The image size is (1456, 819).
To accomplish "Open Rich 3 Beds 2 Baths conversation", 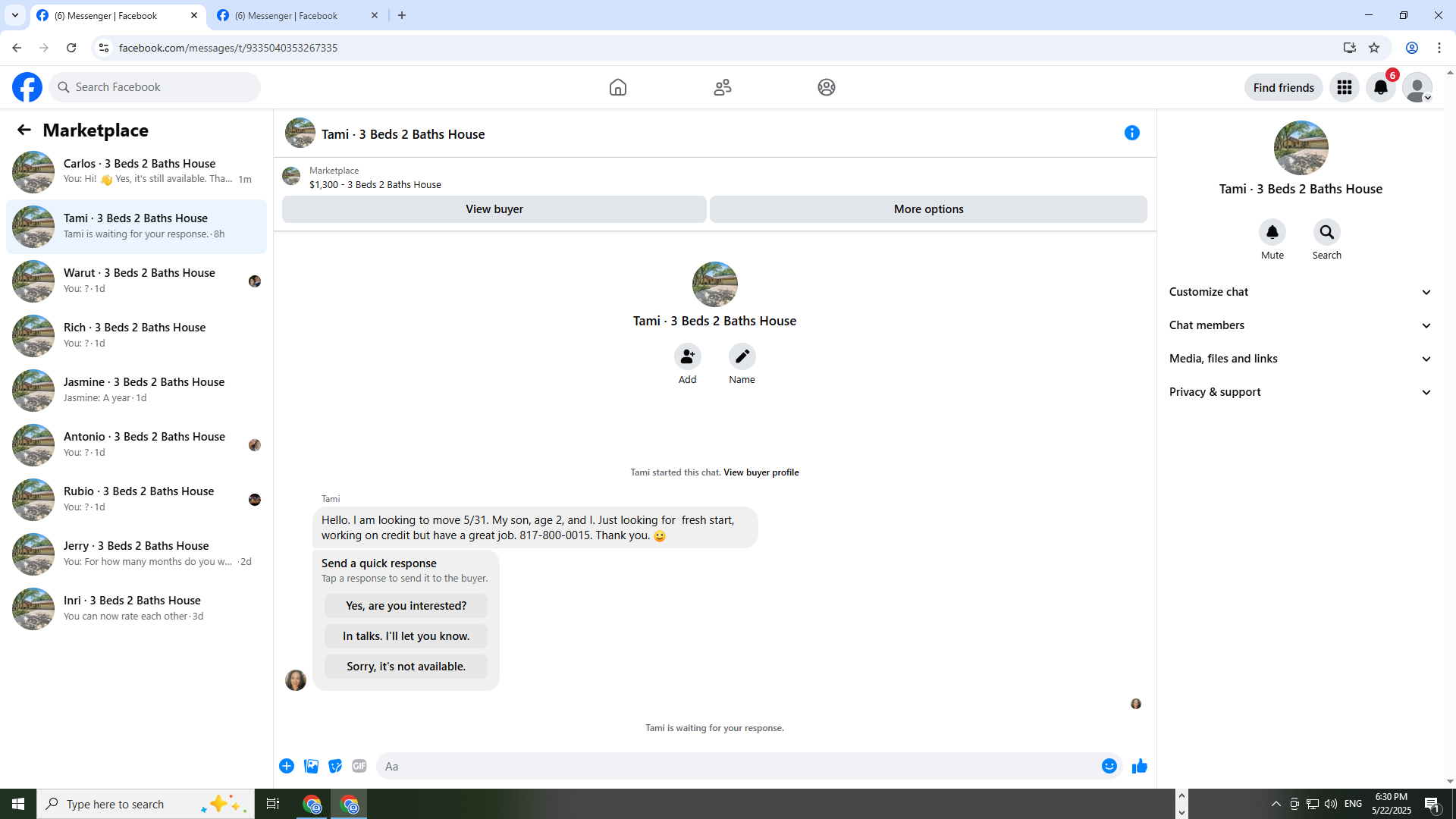I will (x=136, y=335).
